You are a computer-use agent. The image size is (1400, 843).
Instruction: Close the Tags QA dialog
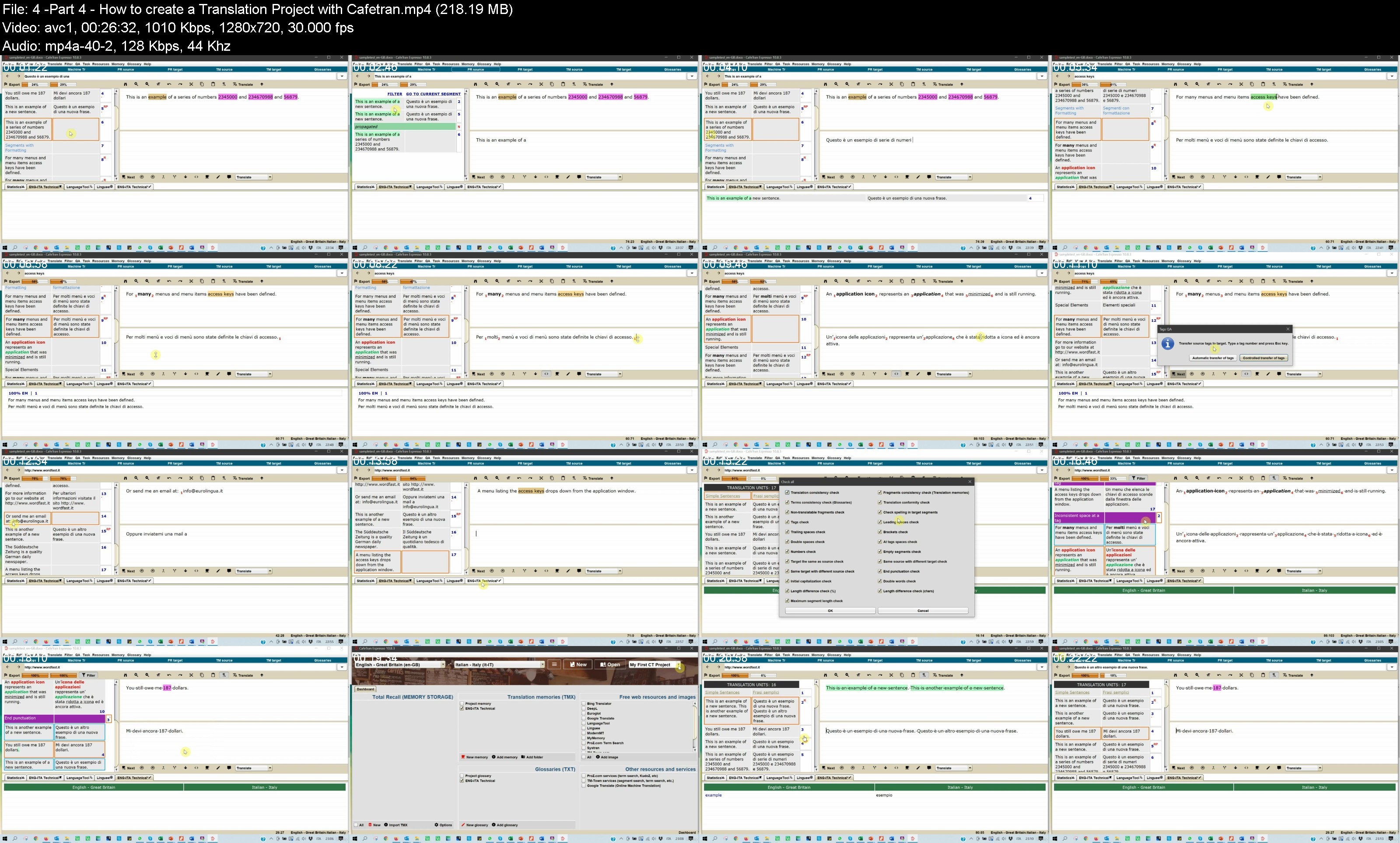click(x=1288, y=329)
